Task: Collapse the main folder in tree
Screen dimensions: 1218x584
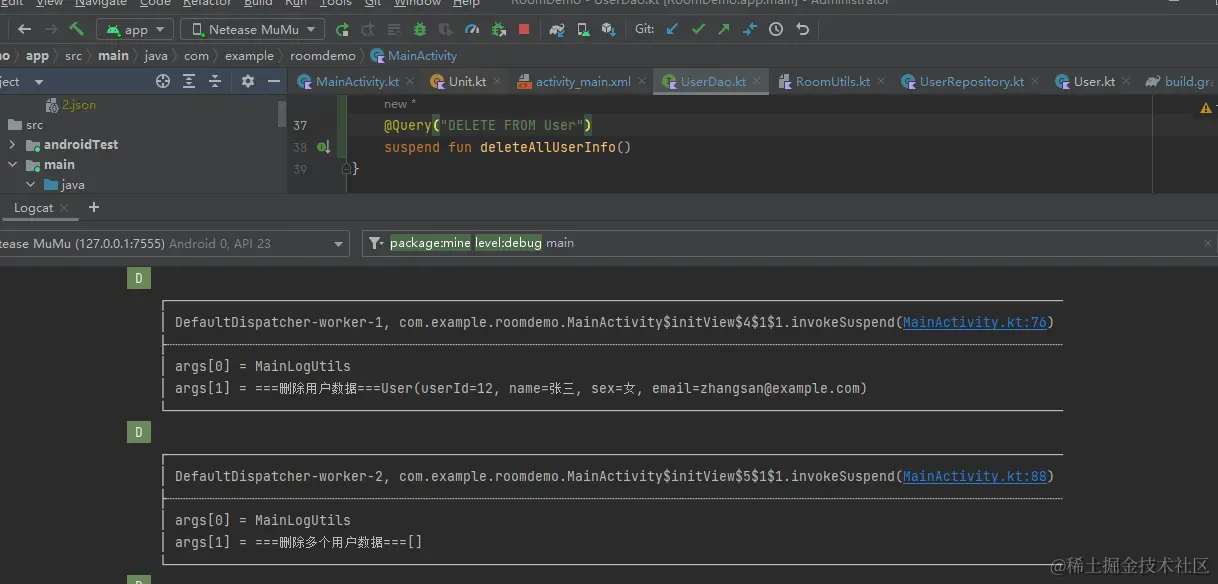Action: pos(13,165)
